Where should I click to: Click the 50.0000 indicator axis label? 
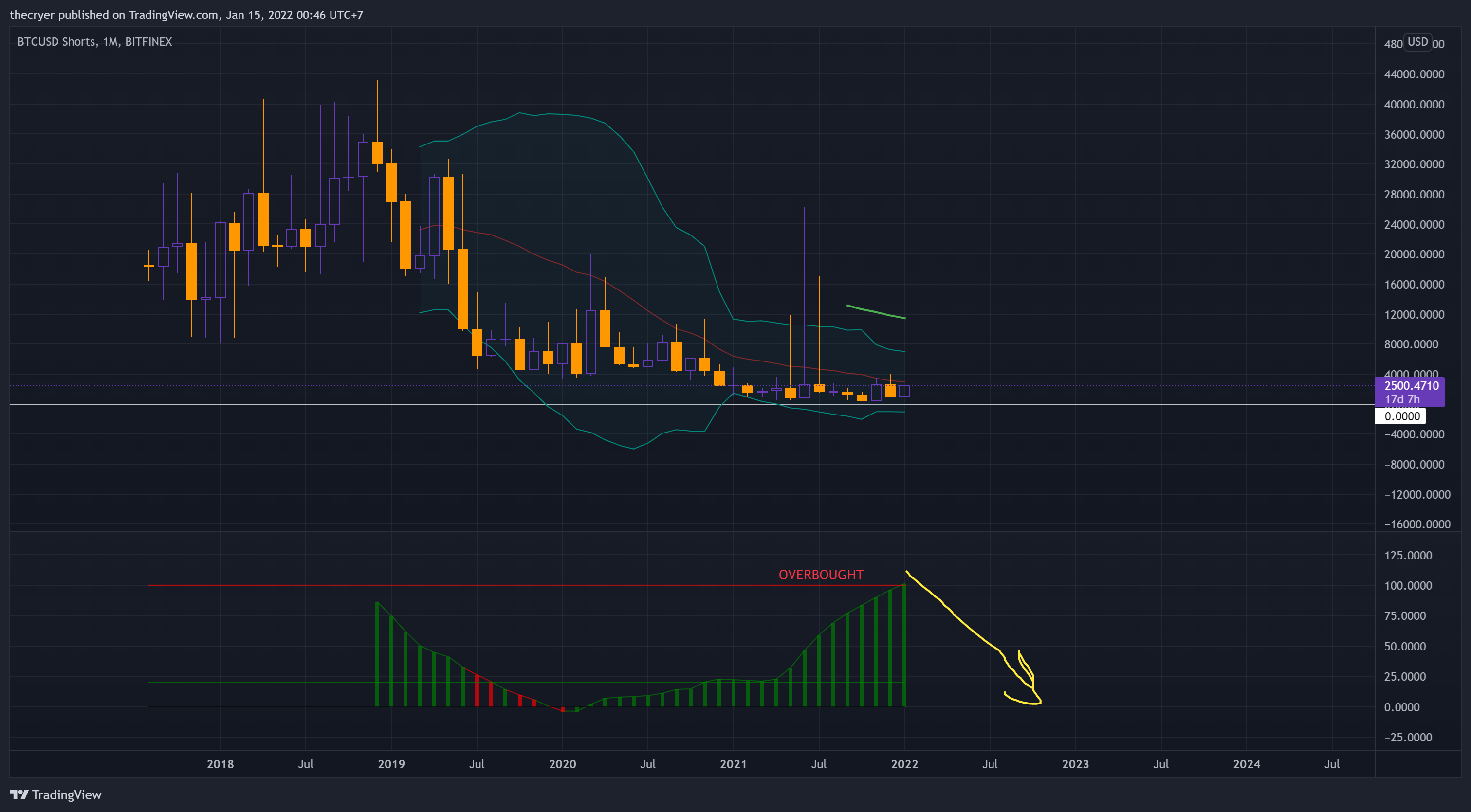point(1405,647)
